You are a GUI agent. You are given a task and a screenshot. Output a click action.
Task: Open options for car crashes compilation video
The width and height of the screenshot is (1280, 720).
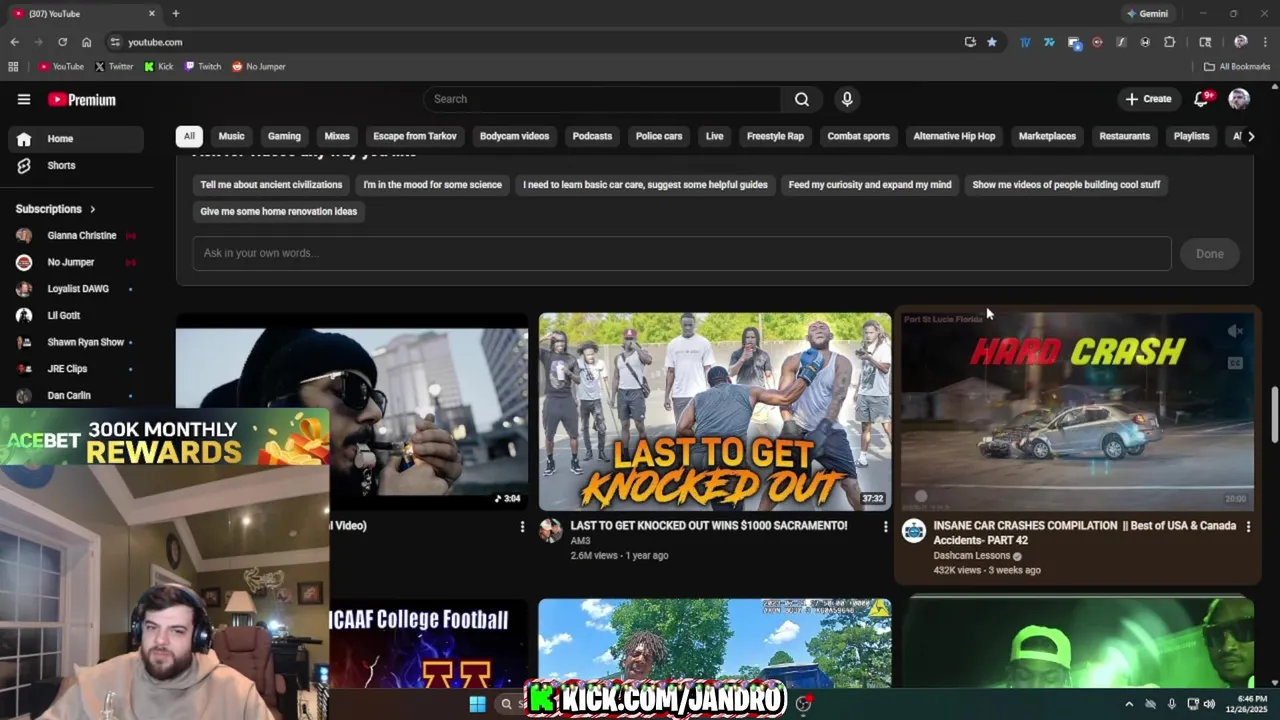point(1248,526)
